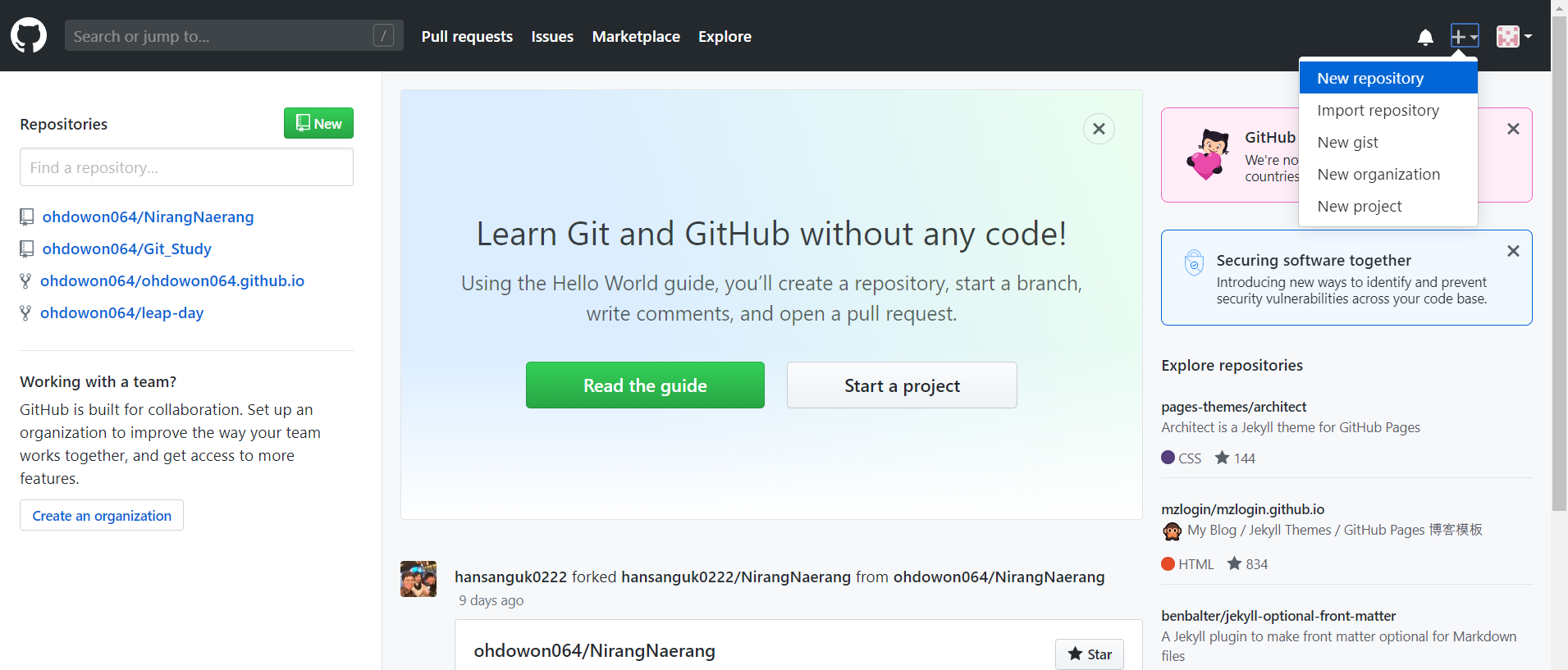Click Read the guide button
This screenshot has height=670, width=1568.
(645, 385)
